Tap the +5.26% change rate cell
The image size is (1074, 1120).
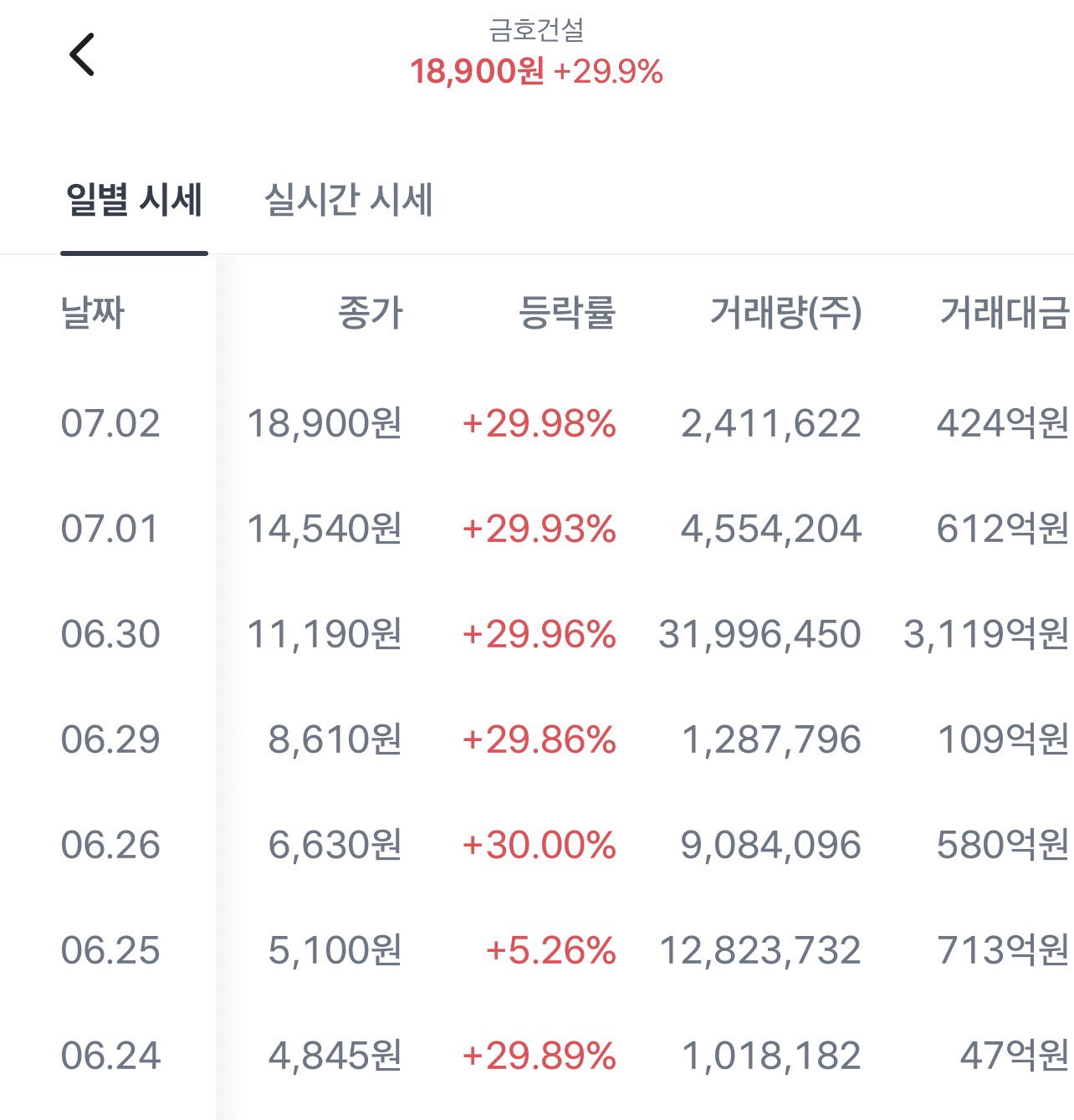point(550,950)
